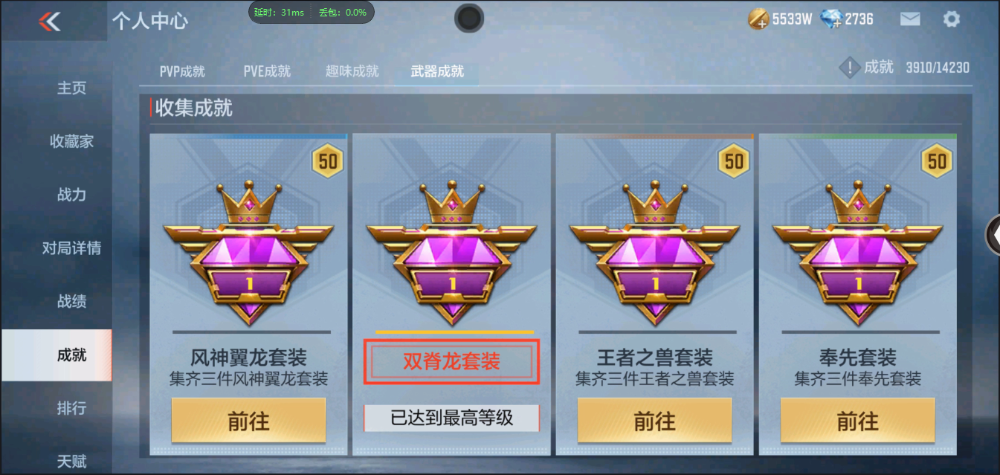The width and height of the screenshot is (1000, 475).
Task: Add diamonds via the diamond icon
Action: 832,19
